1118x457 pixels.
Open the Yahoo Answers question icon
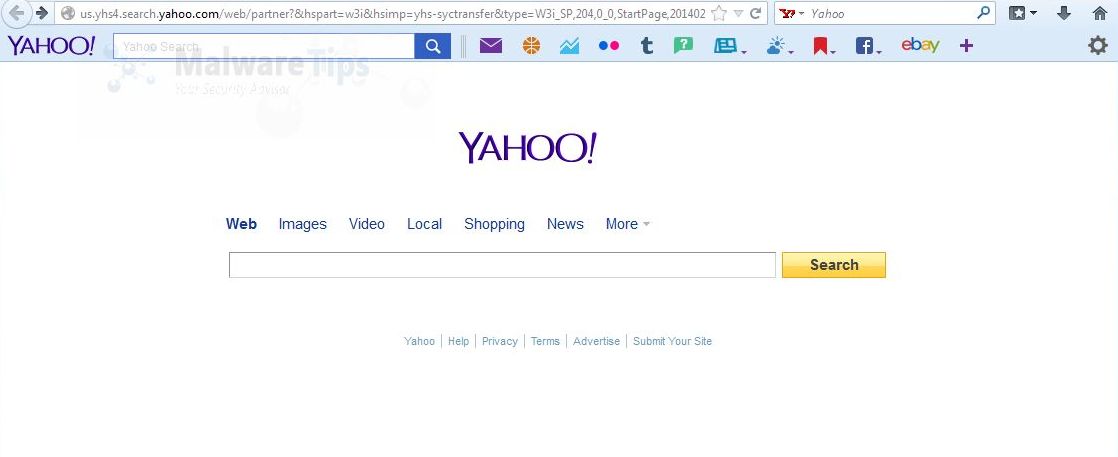click(683, 46)
